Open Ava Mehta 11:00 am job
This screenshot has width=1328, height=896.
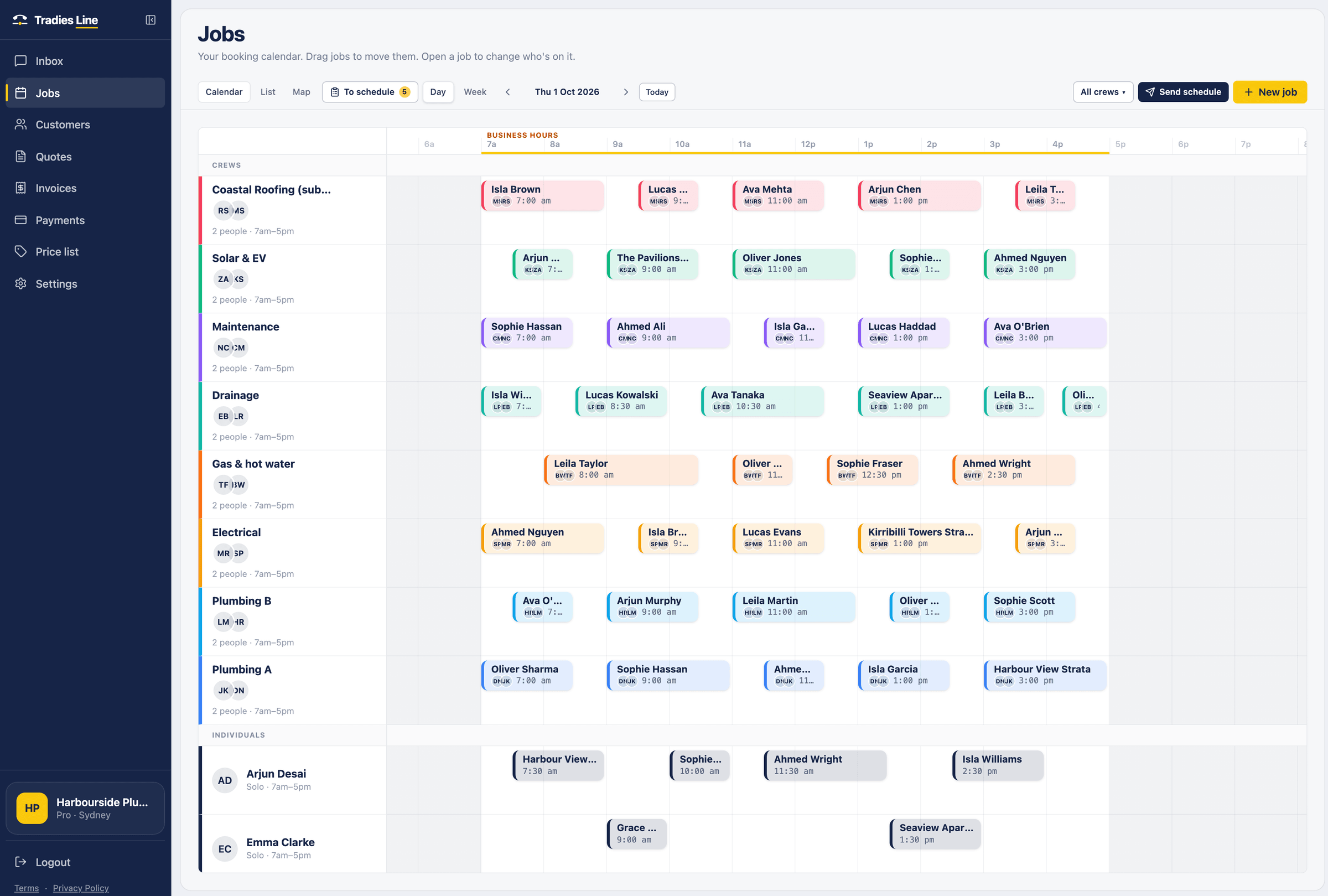tap(778, 195)
